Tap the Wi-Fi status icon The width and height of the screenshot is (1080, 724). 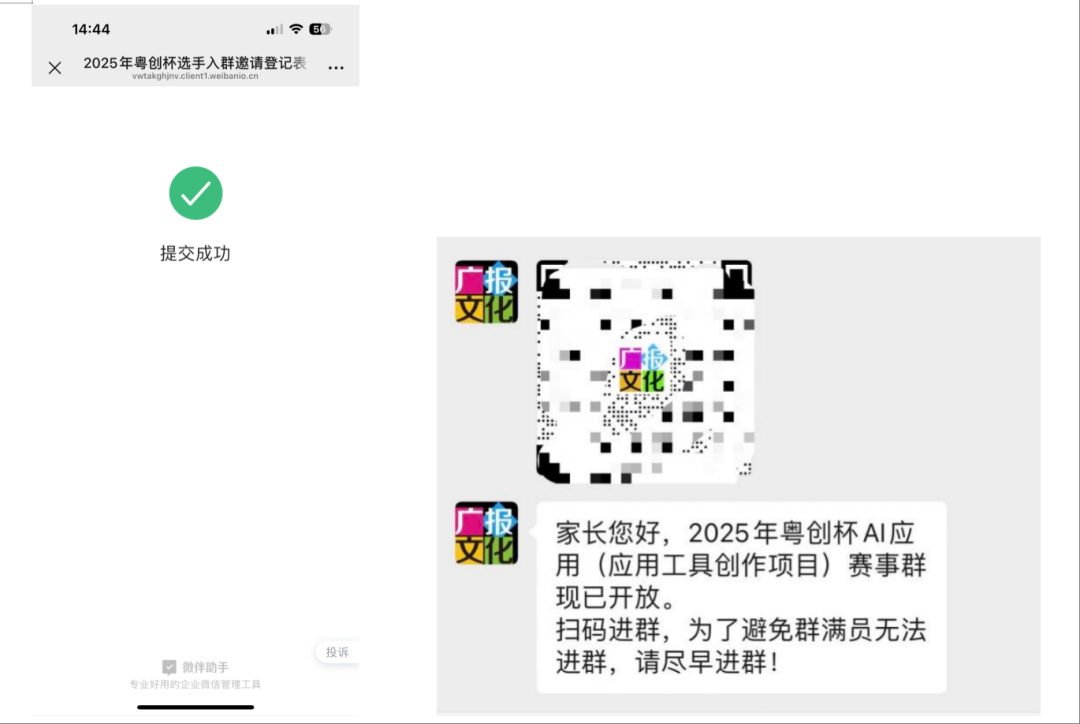[296, 29]
